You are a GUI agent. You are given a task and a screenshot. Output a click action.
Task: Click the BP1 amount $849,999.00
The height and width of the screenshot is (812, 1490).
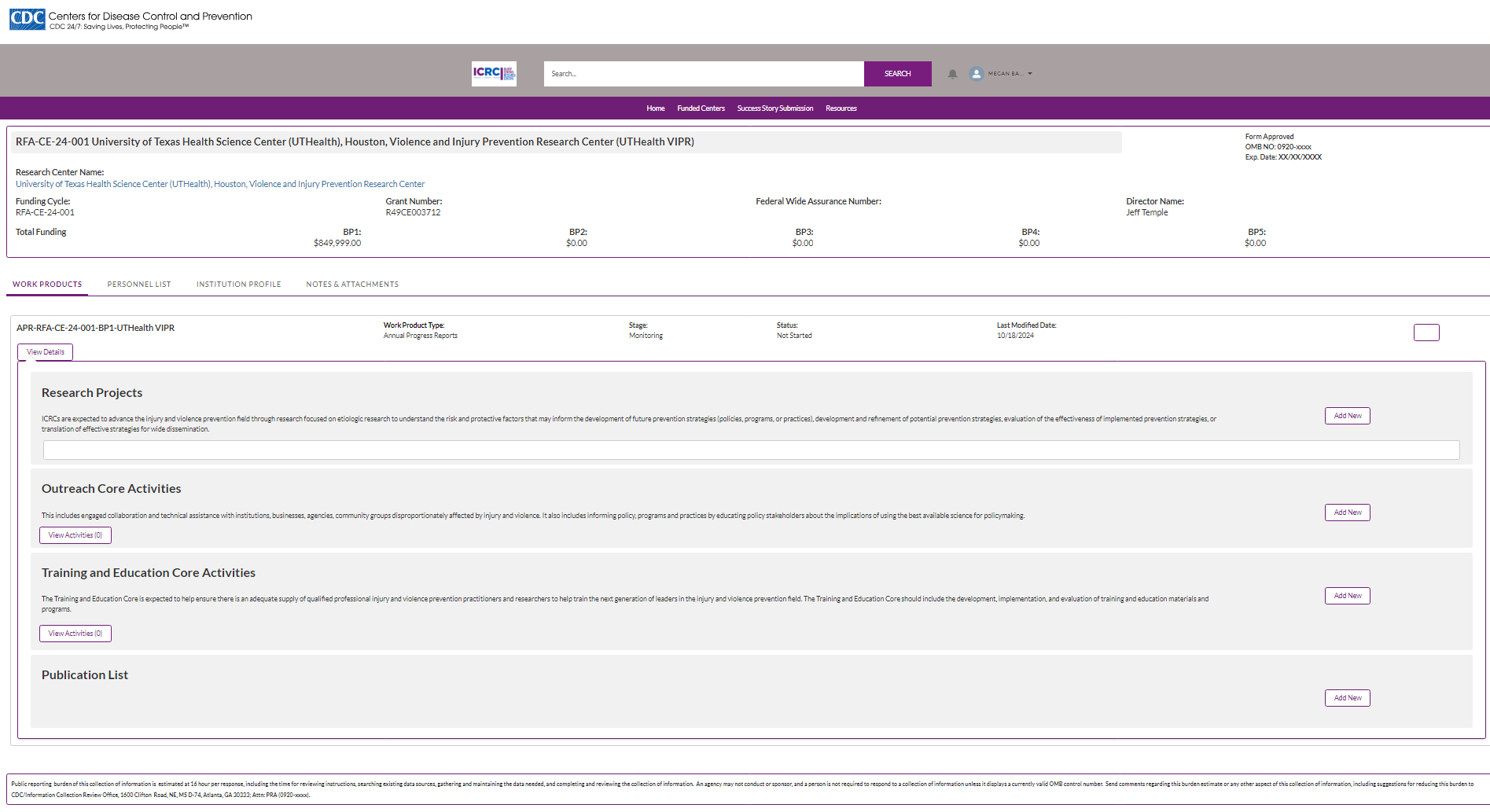click(337, 243)
